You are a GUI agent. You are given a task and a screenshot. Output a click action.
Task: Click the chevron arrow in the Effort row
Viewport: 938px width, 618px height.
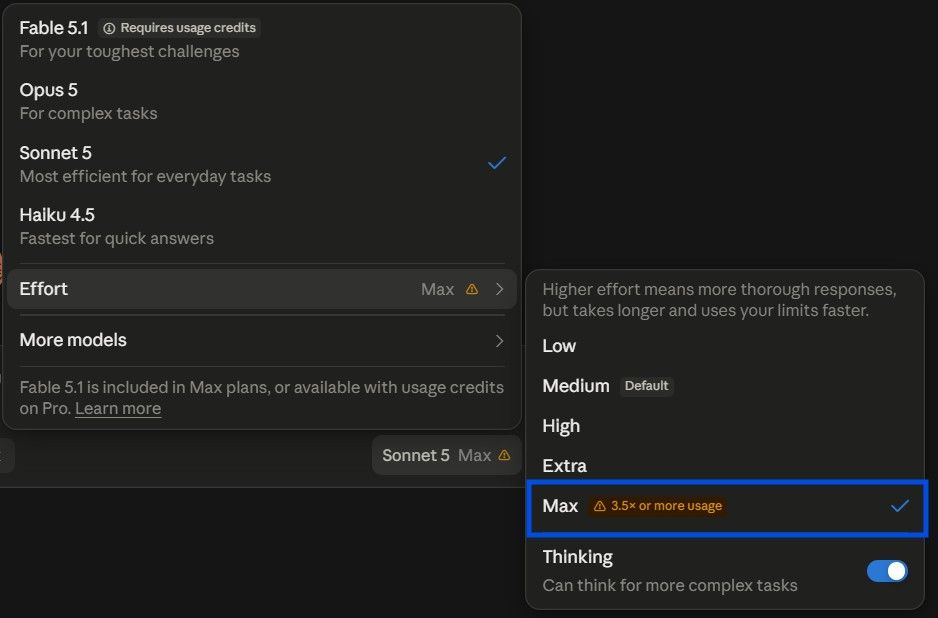pos(500,289)
